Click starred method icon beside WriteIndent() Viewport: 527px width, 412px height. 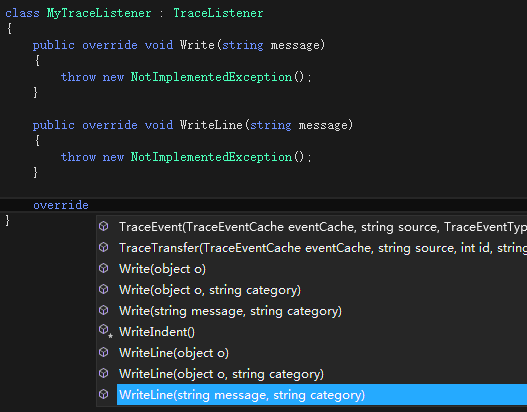click(106, 331)
